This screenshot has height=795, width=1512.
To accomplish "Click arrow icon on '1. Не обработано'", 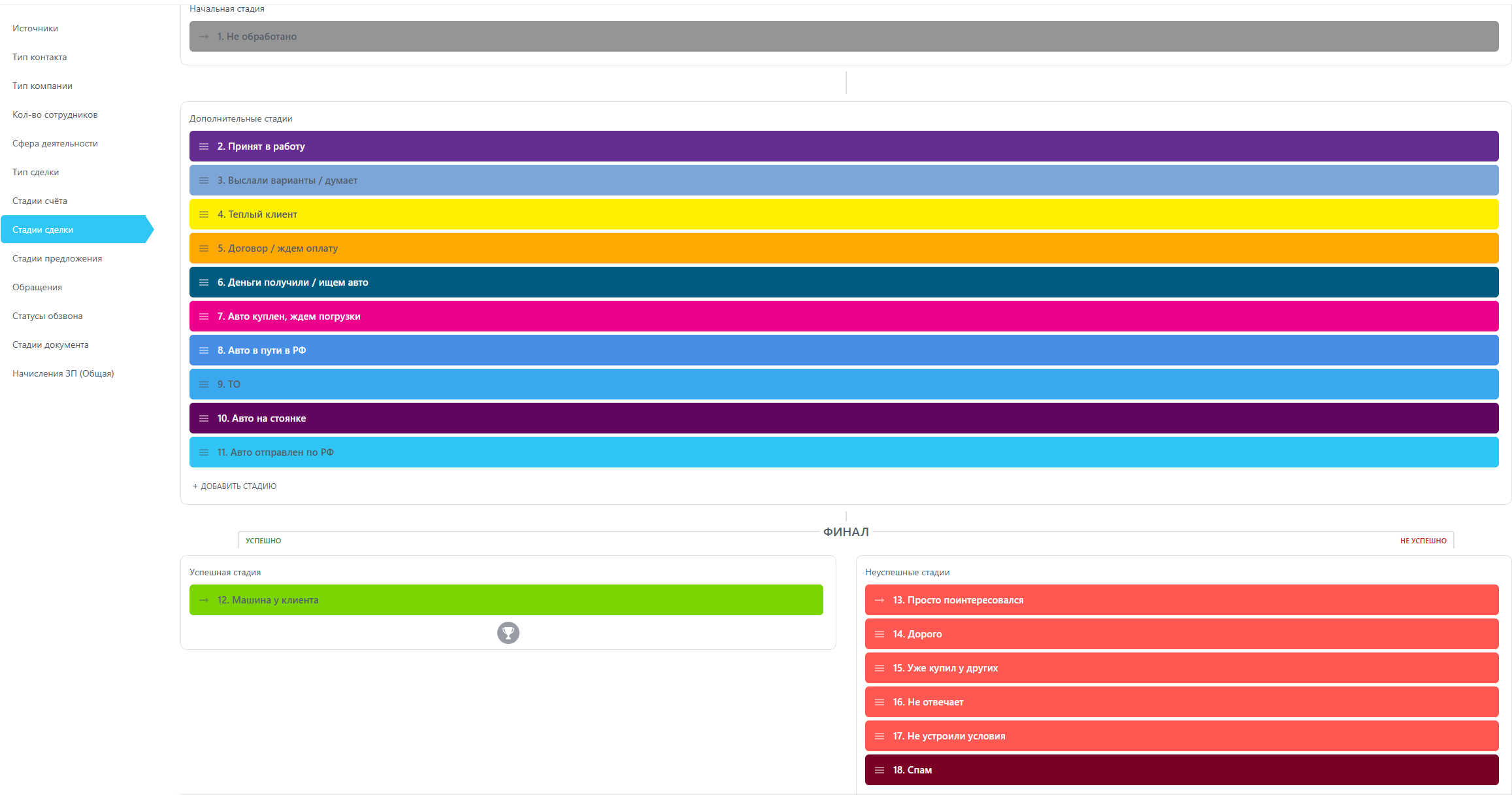I will click(x=204, y=37).
